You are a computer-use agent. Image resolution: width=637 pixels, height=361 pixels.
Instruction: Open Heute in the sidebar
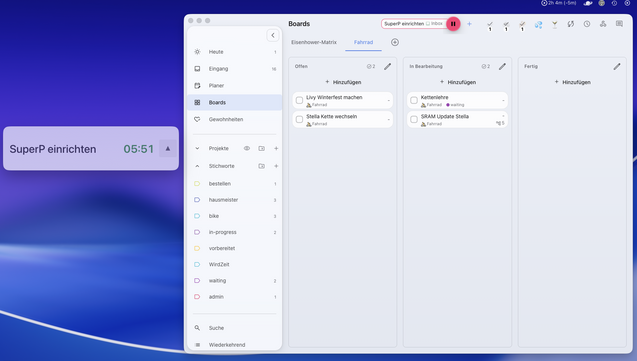coord(234,52)
